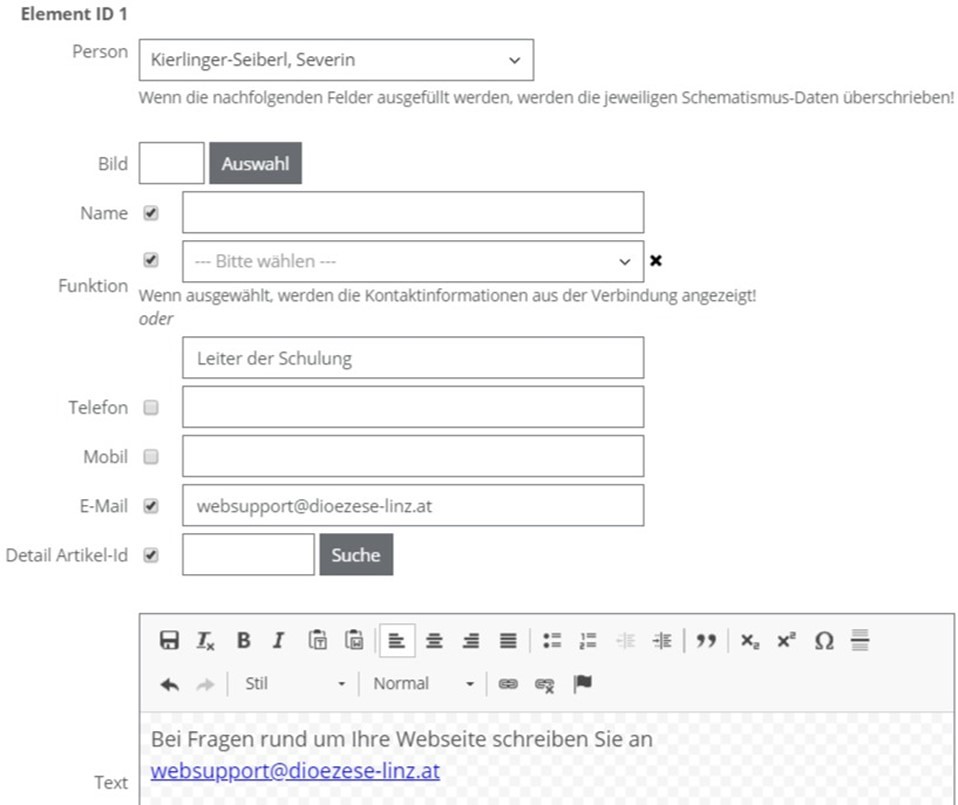The width and height of the screenshot is (958, 805).
Task: Apply italic formatting in the editor
Action: pyautogui.click(x=279, y=641)
